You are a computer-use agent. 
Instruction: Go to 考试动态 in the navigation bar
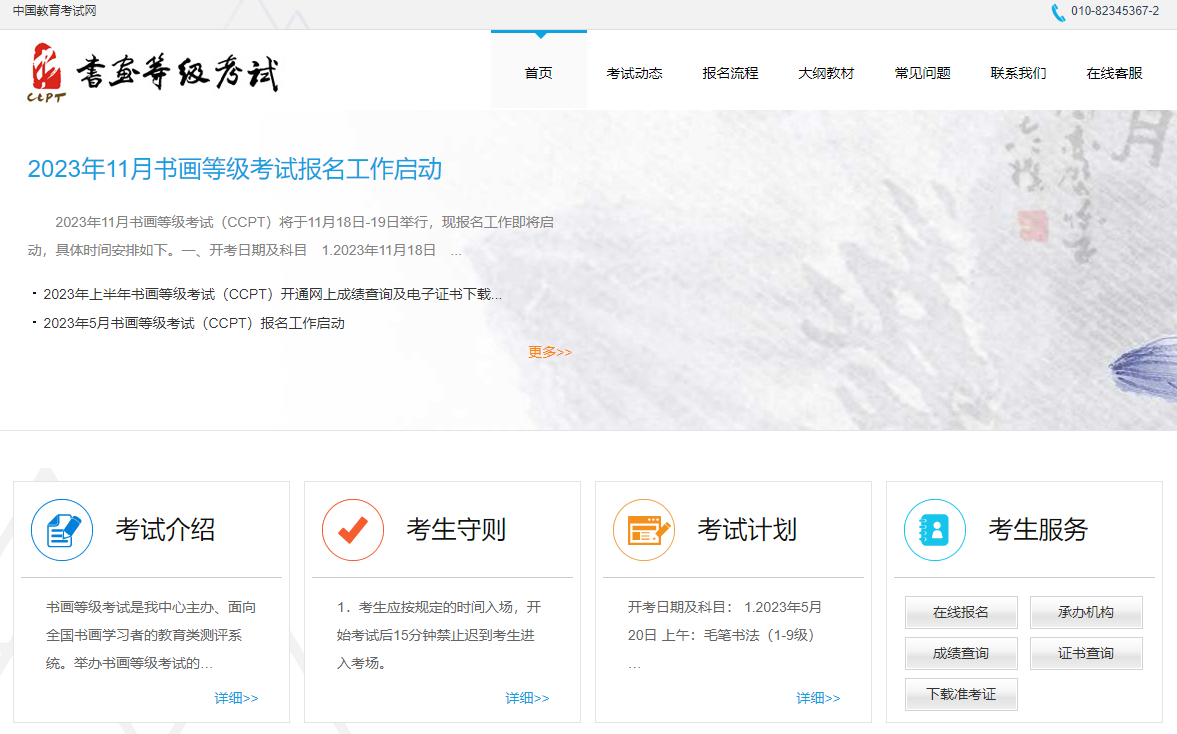(x=634, y=73)
